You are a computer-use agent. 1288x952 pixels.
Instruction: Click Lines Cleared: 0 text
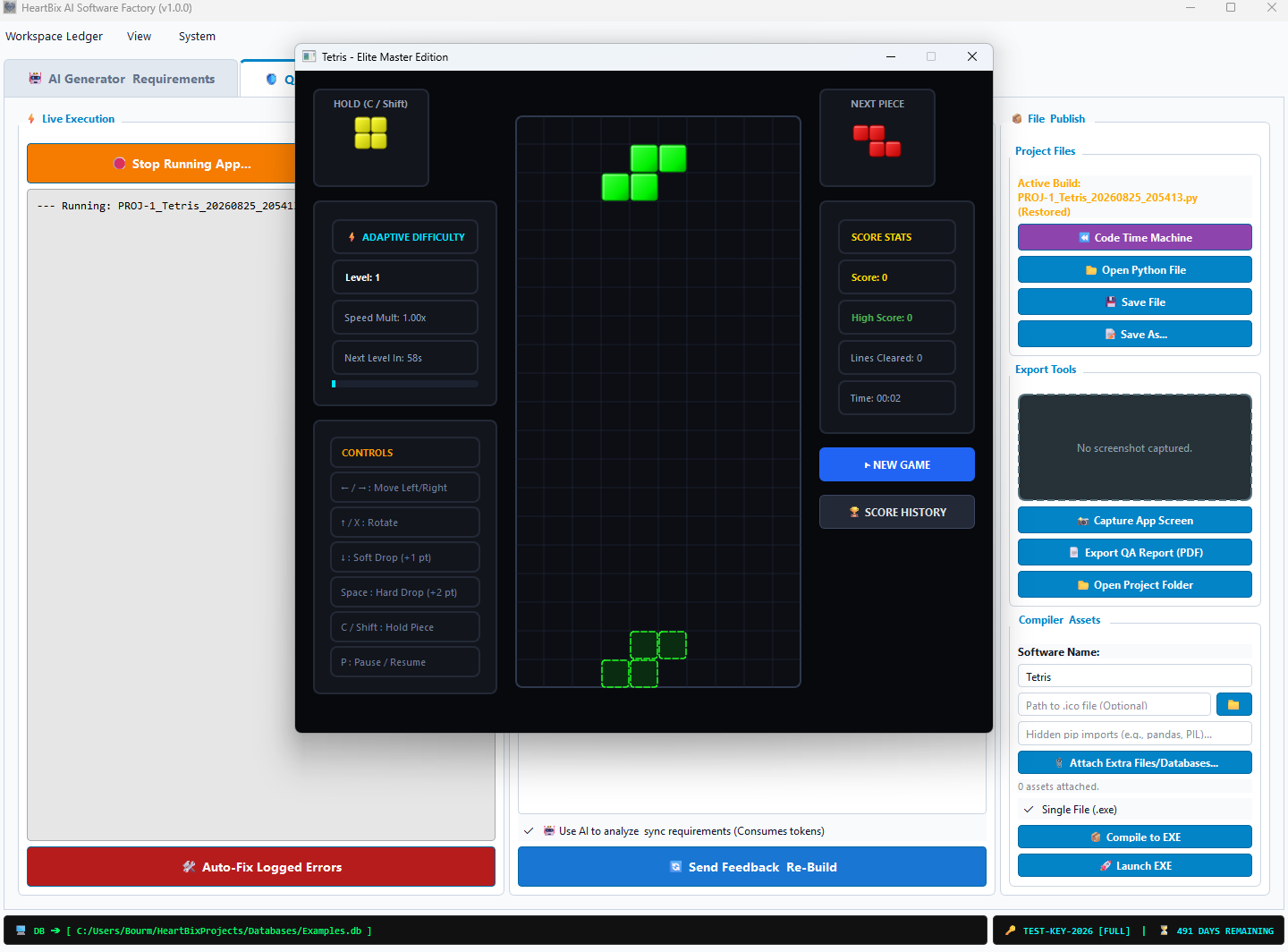(897, 358)
